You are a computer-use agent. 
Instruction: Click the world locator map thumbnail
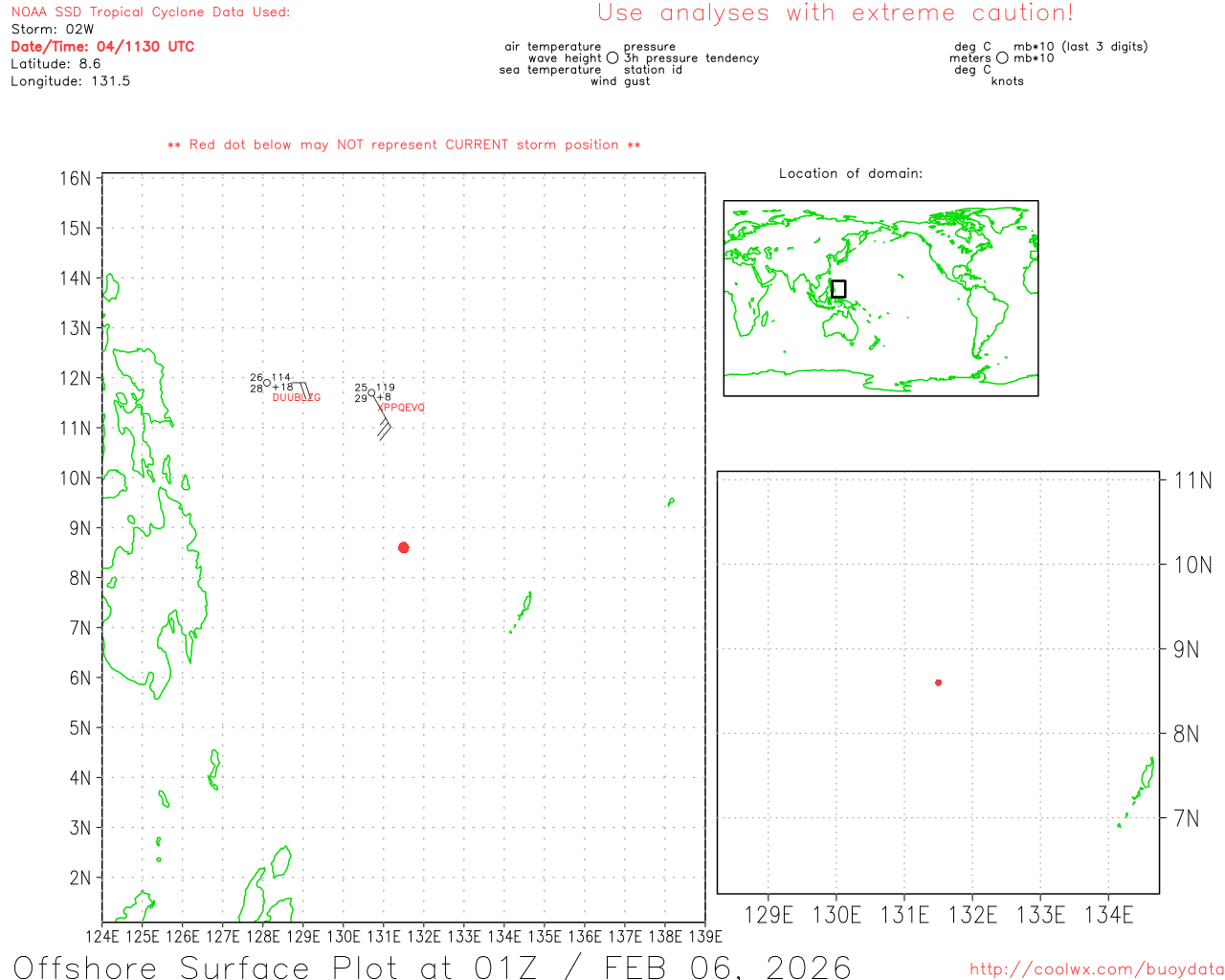coord(880,298)
